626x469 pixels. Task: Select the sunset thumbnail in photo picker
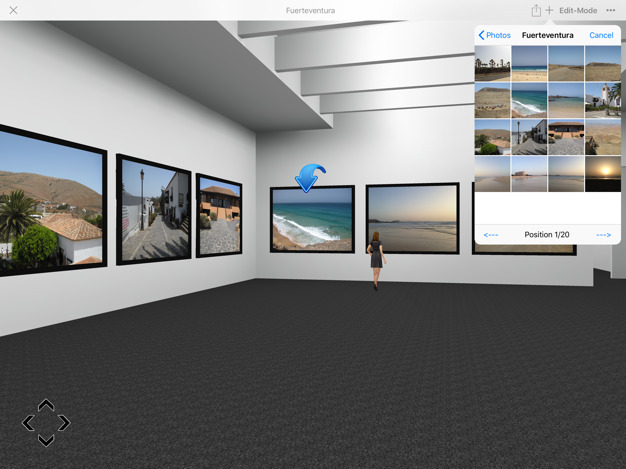coord(603,173)
